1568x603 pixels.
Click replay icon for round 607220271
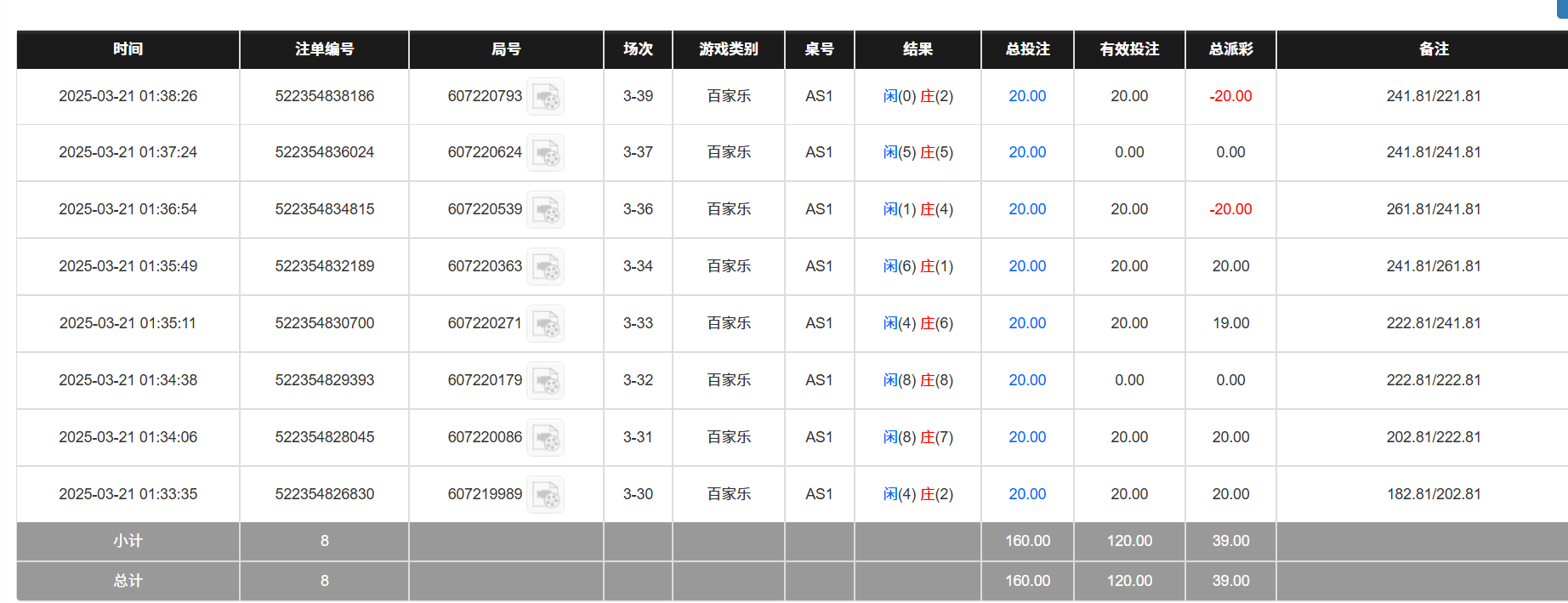click(545, 324)
